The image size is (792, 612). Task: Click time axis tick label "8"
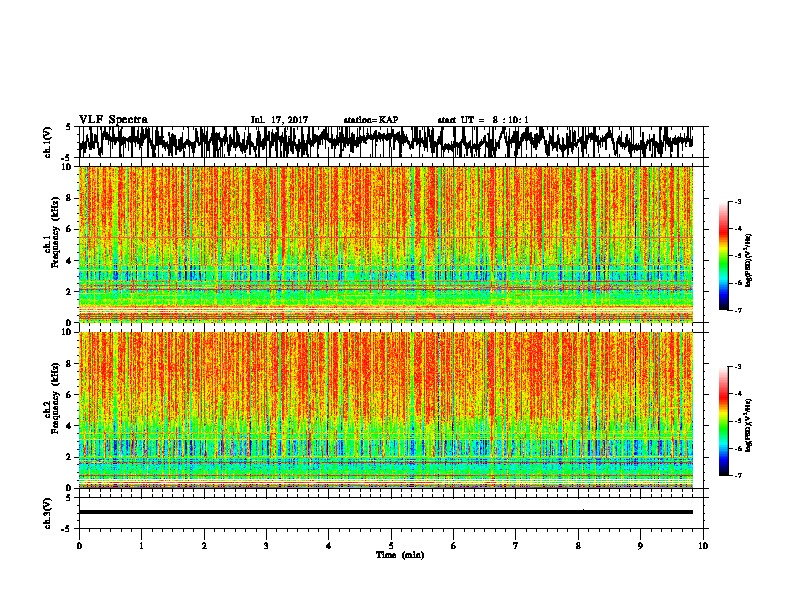(578, 546)
